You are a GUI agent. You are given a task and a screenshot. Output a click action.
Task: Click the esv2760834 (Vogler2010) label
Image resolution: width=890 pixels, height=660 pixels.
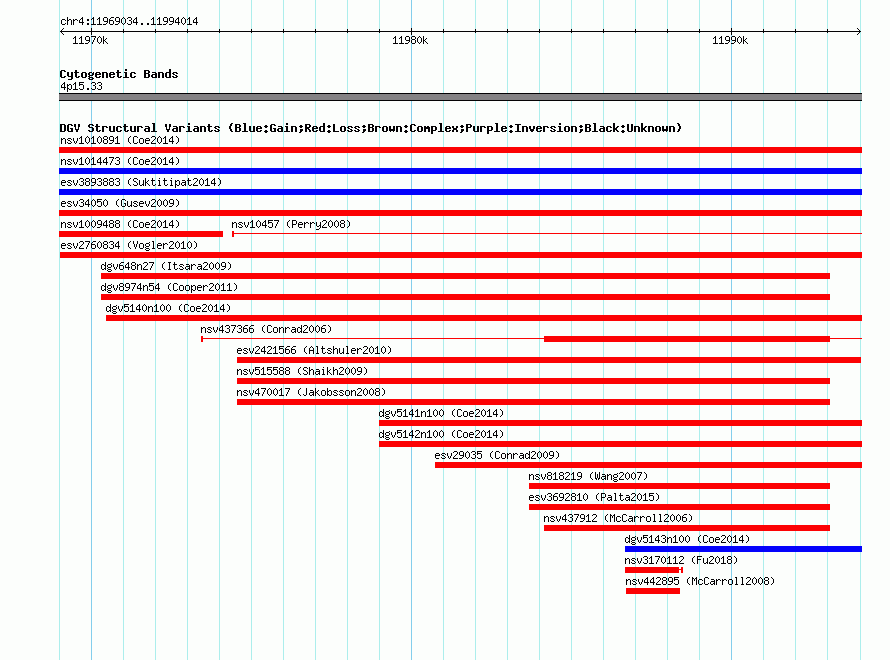pyautogui.click(x=129, y=245)
